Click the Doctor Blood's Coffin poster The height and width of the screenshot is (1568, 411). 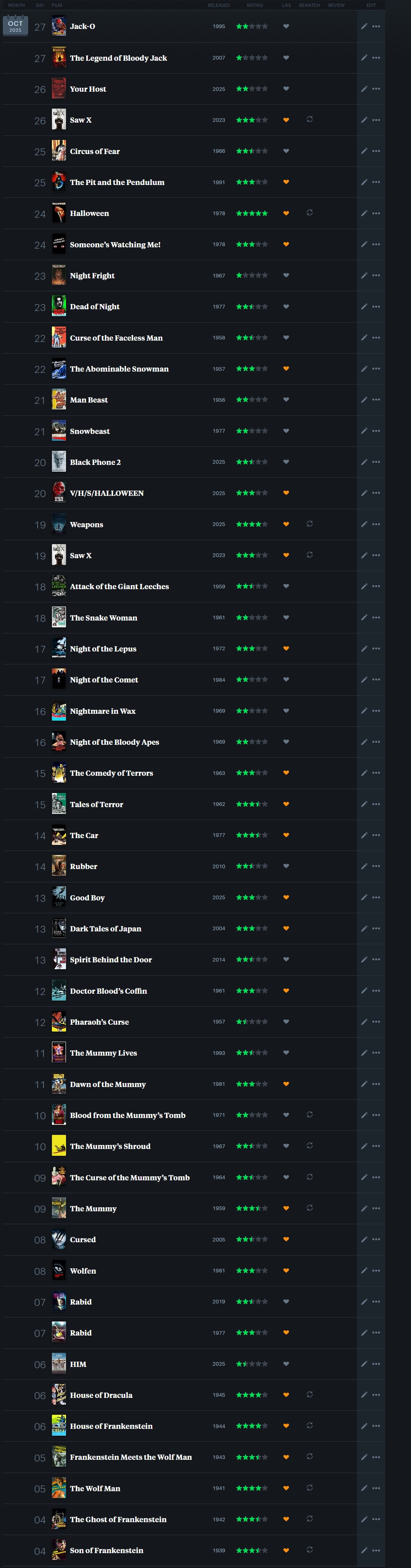(x=59, y=991)
